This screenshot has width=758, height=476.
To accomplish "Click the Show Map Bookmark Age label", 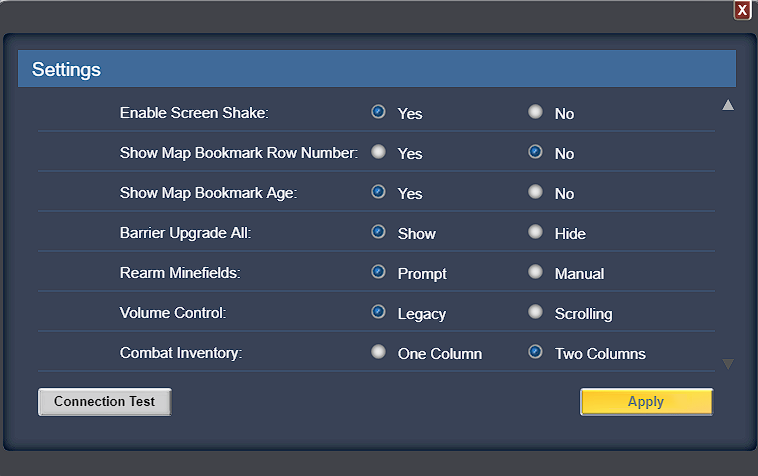I will [208, 193].
